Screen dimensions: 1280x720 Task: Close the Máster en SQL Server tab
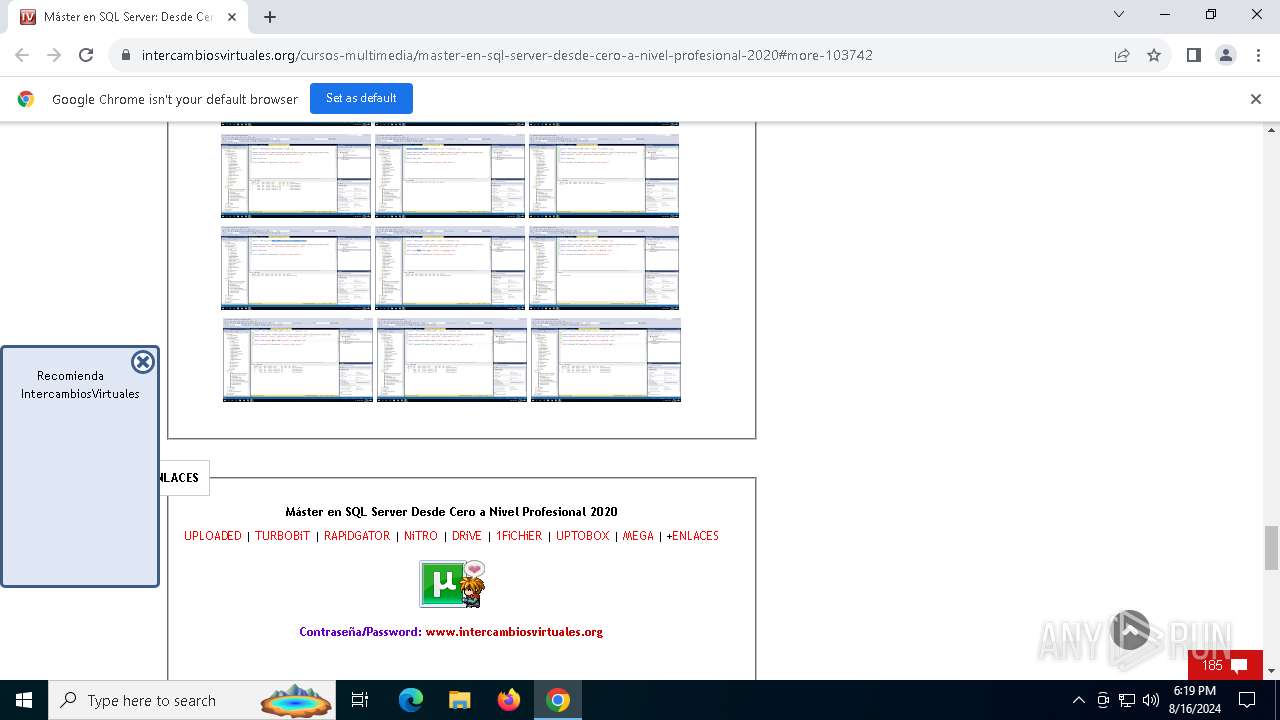point(232,17)
